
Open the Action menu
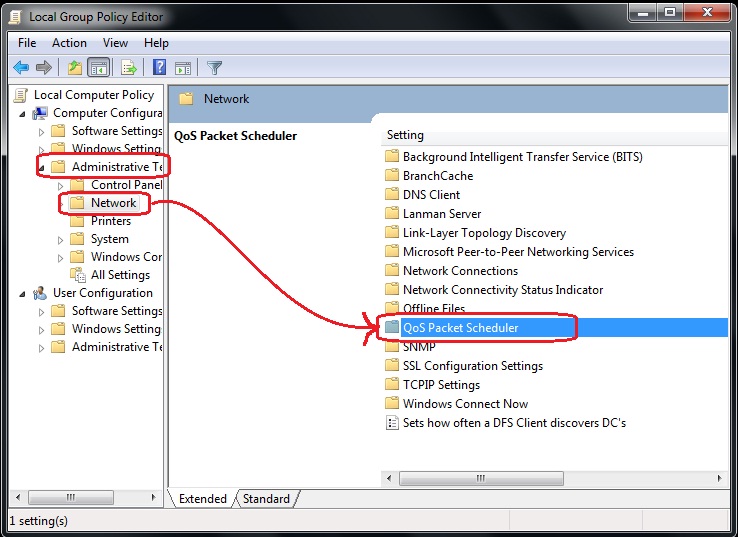click(69, 43)
